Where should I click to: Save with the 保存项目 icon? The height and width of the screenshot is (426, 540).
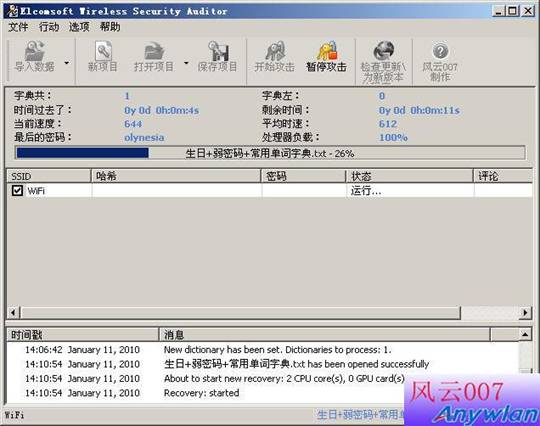(218, 51)
